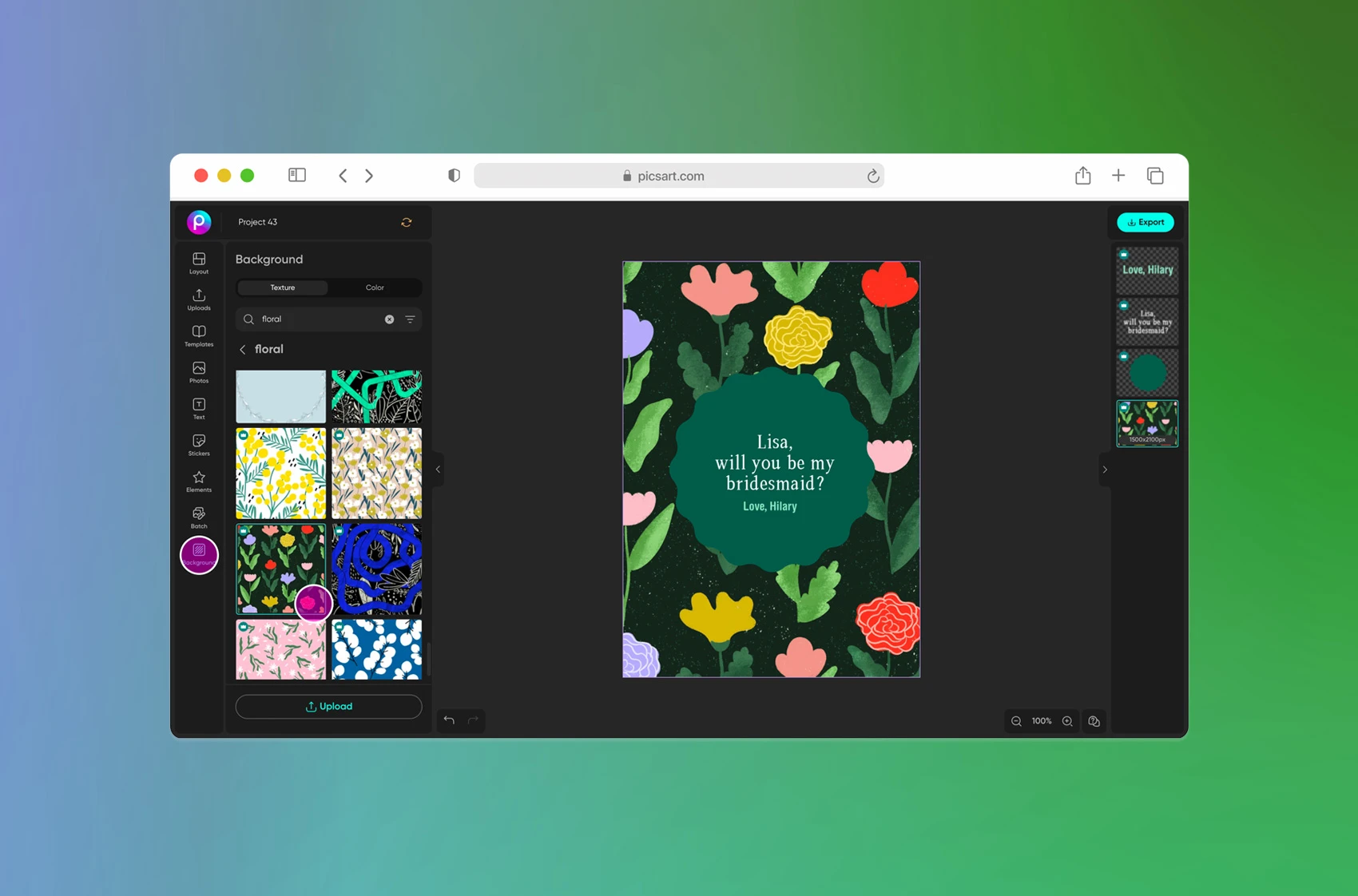
Task: Open the Templates panel
Action: pos(197,334)
